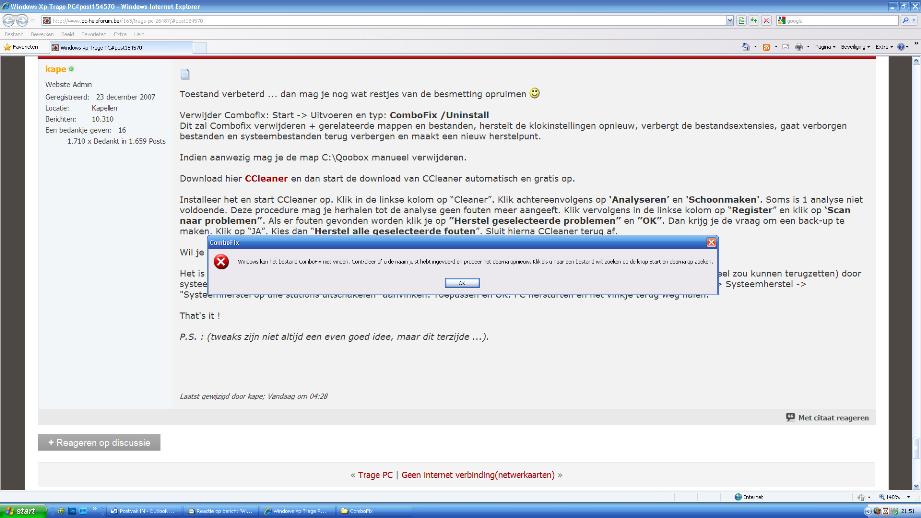Expand the Home button dropdown arrow
The width and height of the screenshot is (921, 518).
(x=755, y=47)
